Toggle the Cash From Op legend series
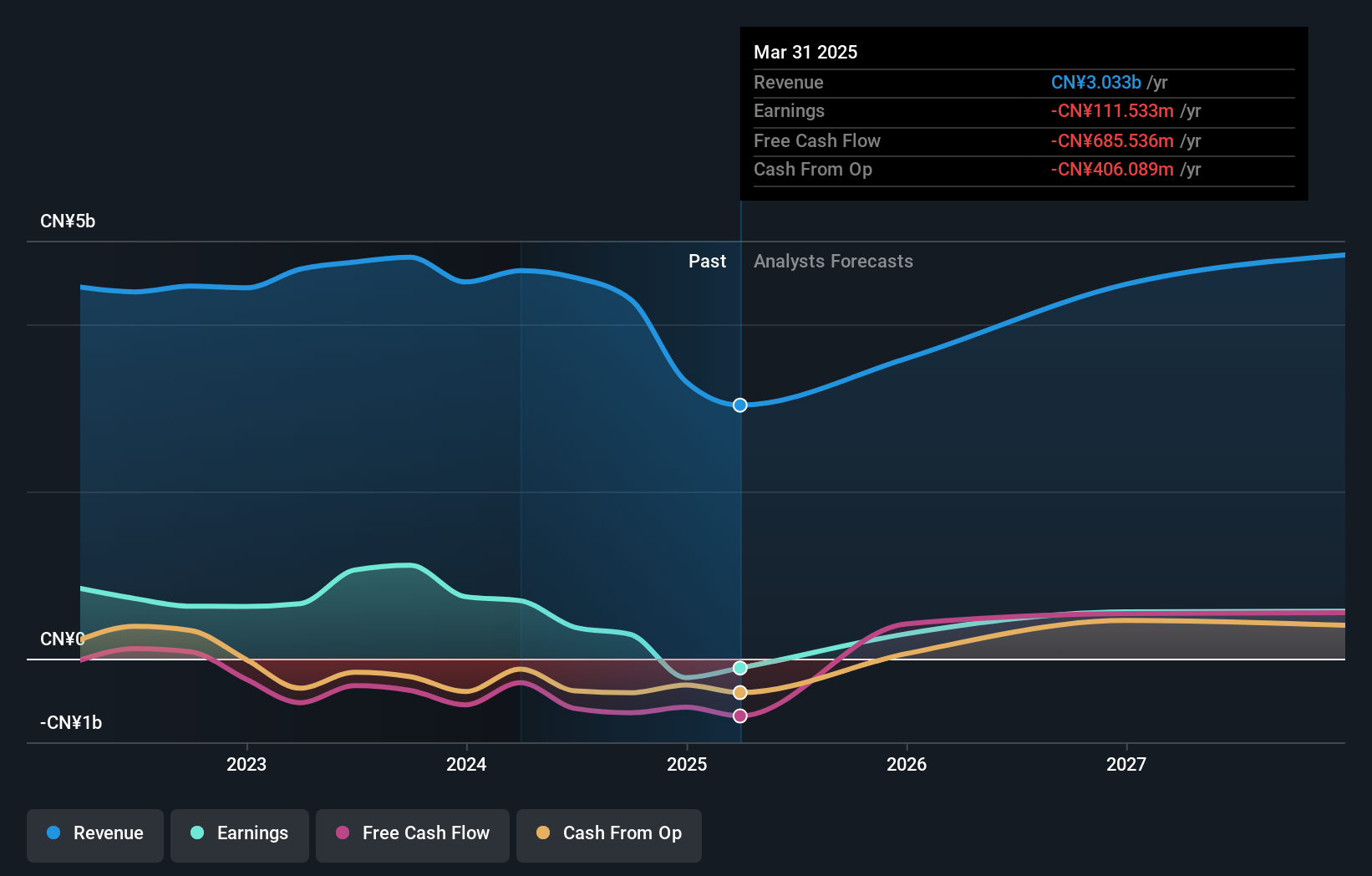Screen dimensions: 1372x876 pos(609,835)
